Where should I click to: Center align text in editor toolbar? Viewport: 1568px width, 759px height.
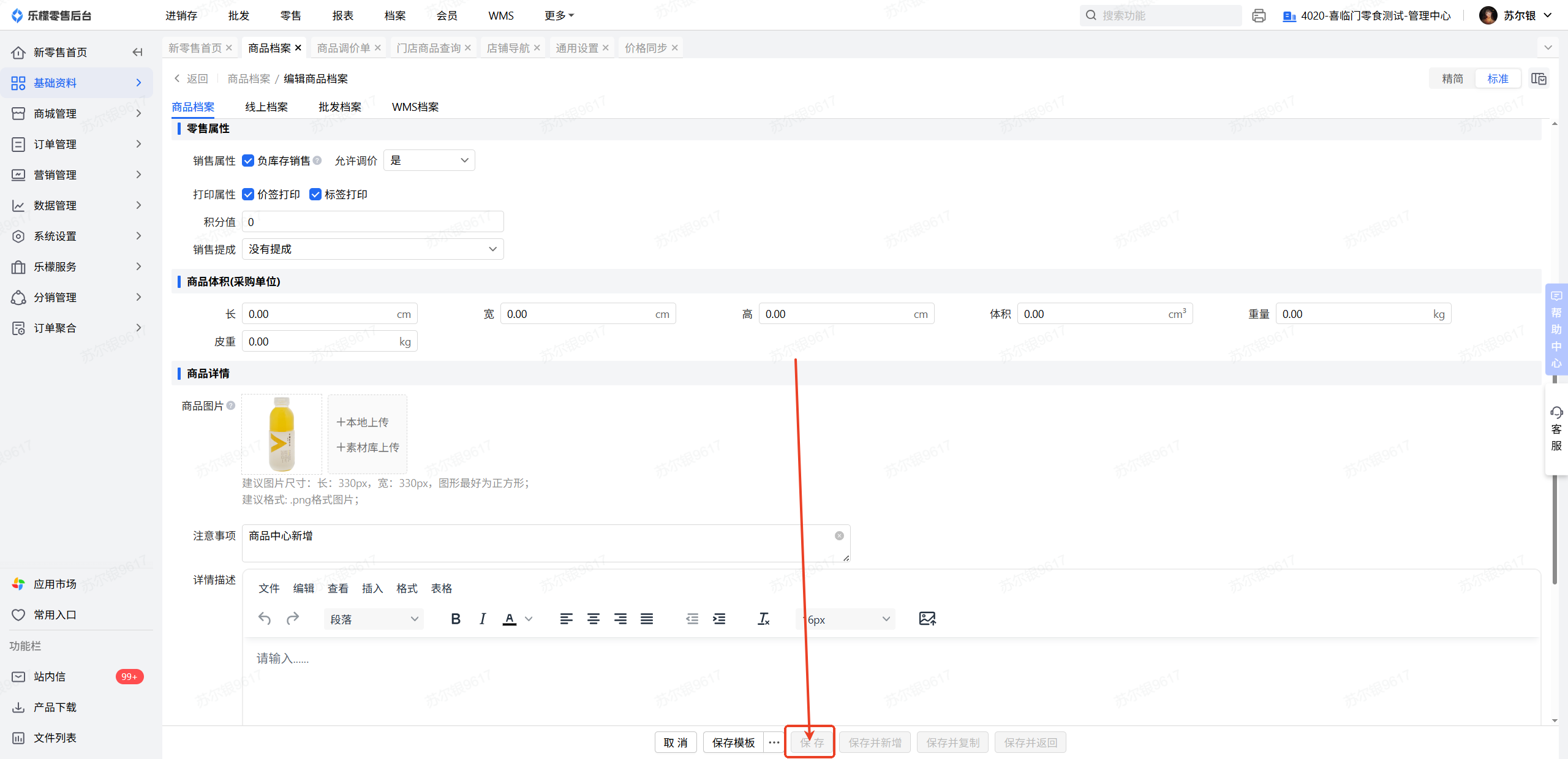click(x=593, y=619)
